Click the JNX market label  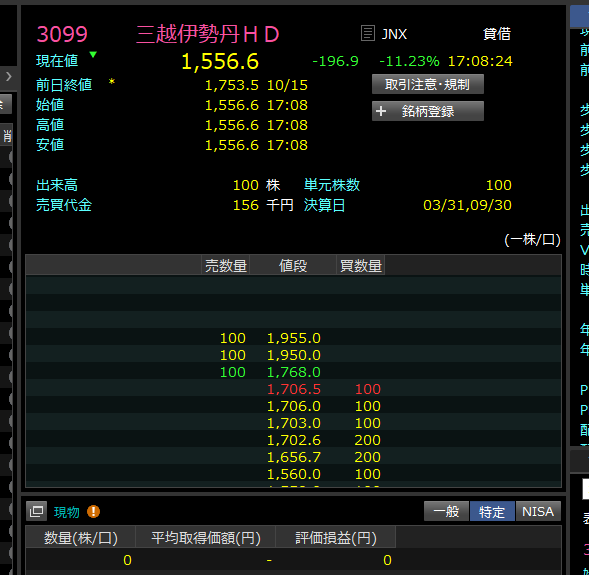click(394, 34)
